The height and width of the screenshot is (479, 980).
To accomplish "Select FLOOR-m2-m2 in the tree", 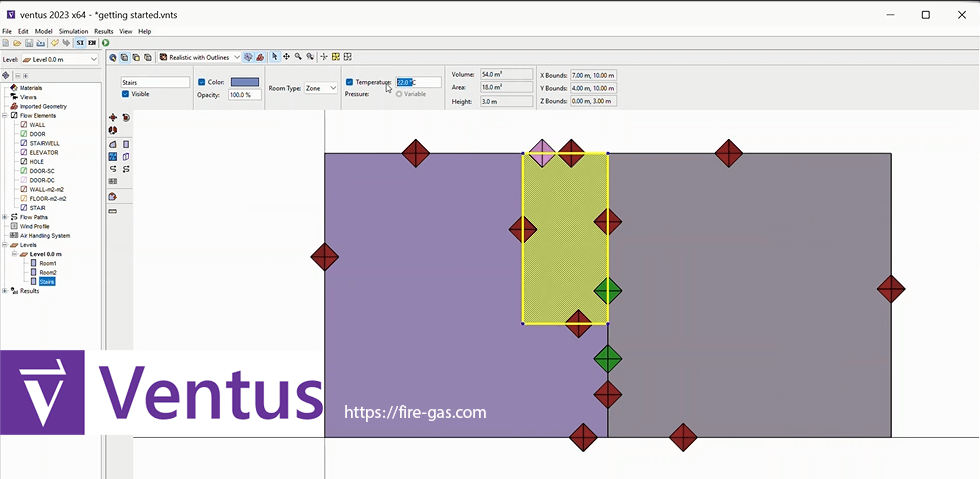I will pyautogui.click(x=48, y=199).
